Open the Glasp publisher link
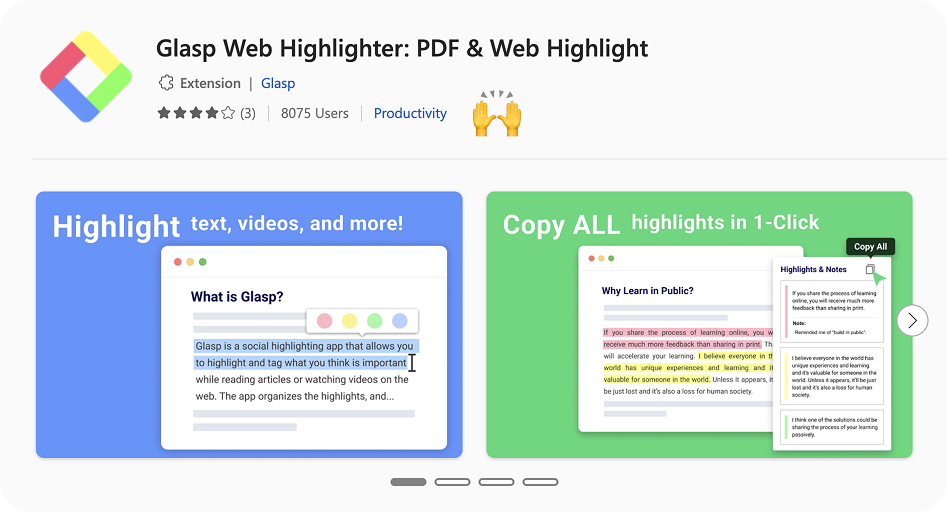This screenshot has width=947, height=512. tap(278, 83)
